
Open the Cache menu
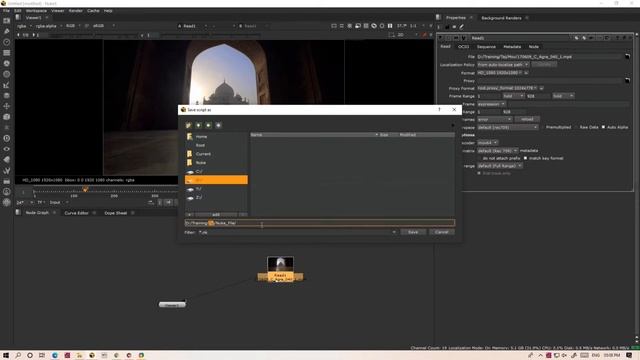(x=93, y=11)
